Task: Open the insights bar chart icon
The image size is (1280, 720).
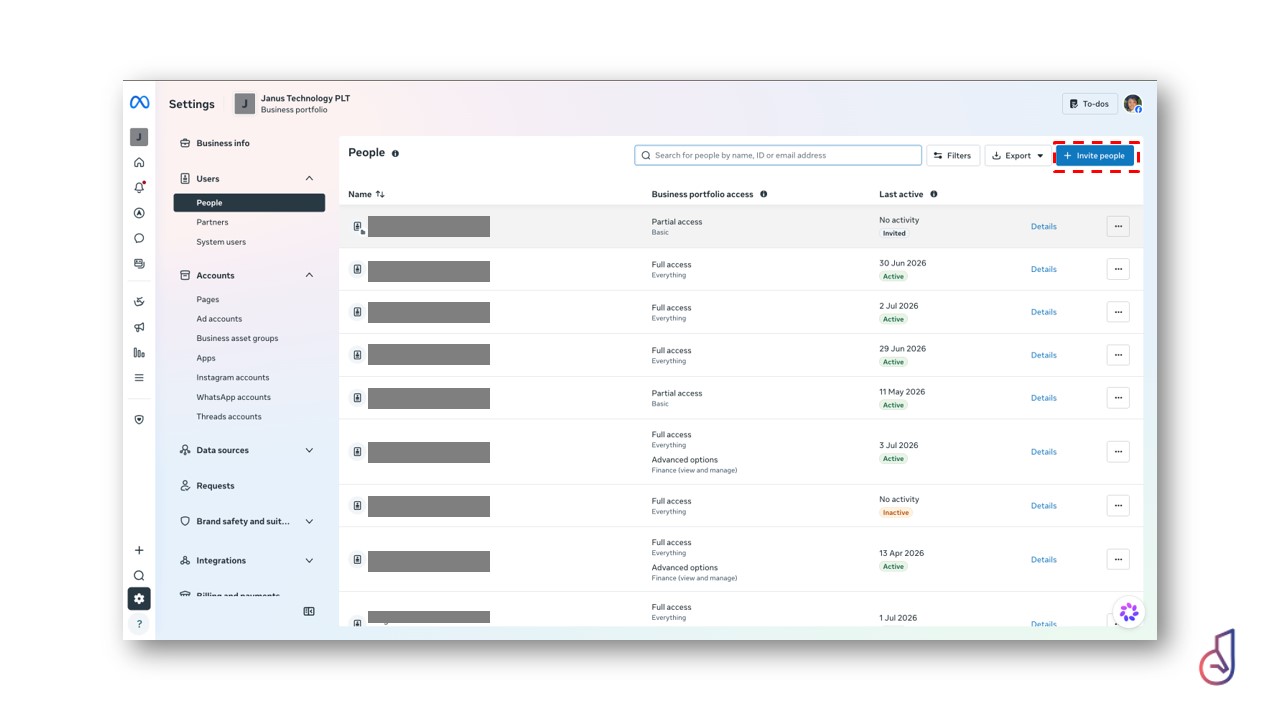Action: coord(139,352)
